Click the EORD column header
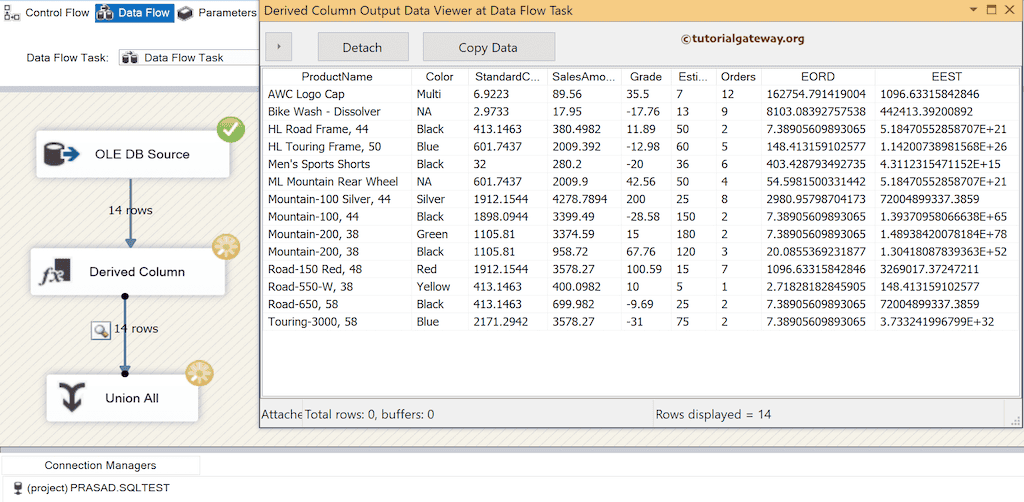The image size is (1024, 502). pyautogui.click(x=818, y=76)
